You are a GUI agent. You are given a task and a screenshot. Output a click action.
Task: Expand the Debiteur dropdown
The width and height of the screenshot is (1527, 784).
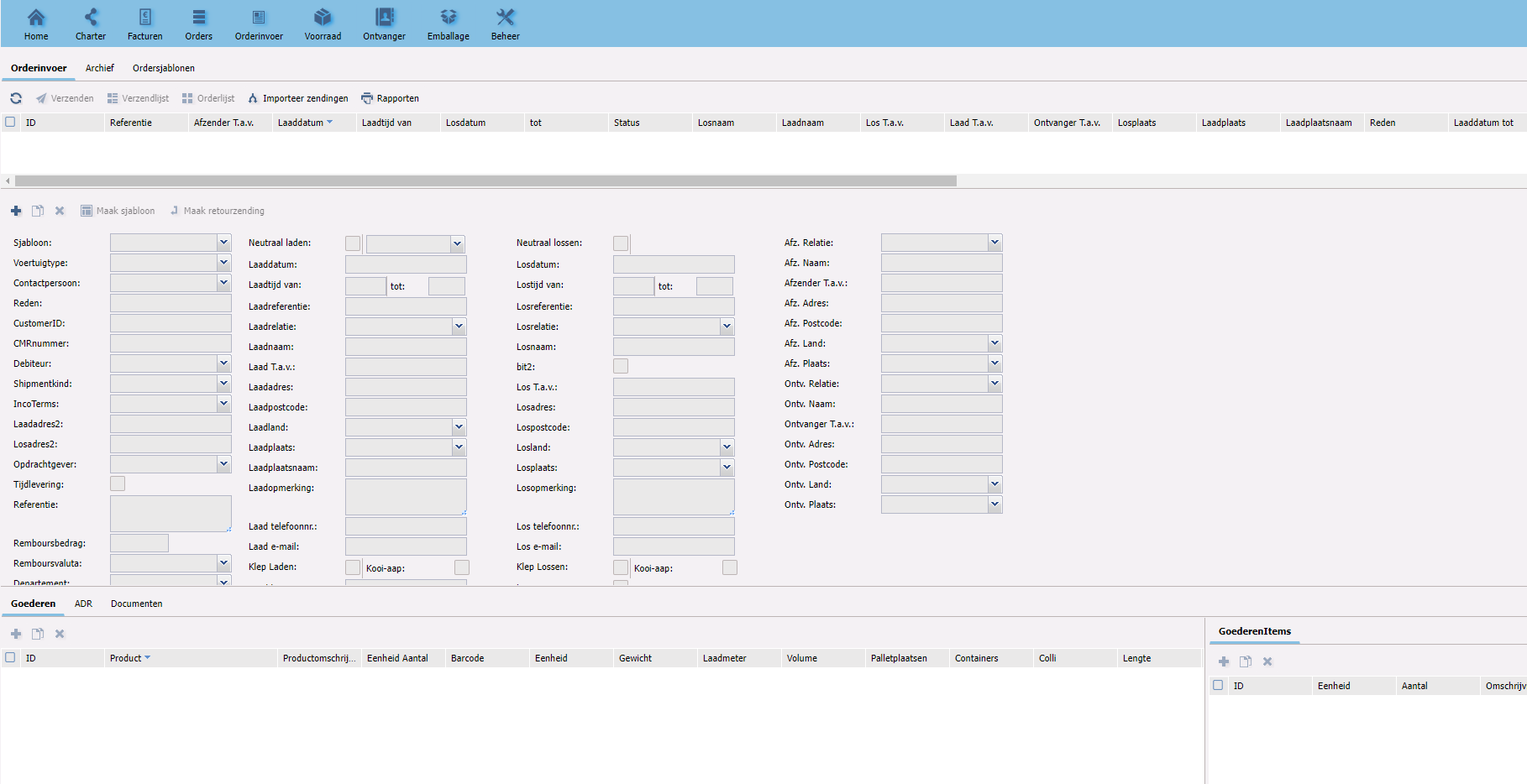click(x=223, y=363)
